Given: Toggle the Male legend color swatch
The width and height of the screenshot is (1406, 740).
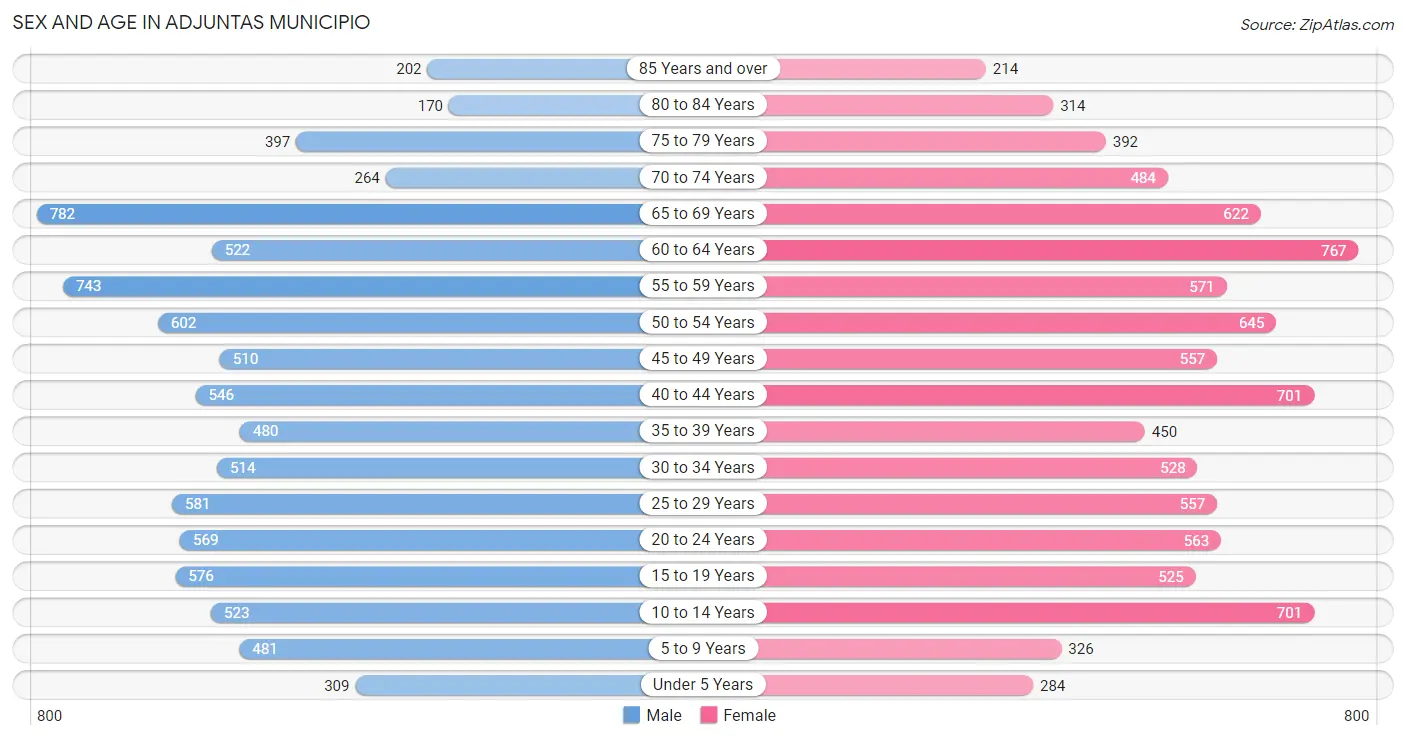Looking at the screenshot, I should (631, 715).
